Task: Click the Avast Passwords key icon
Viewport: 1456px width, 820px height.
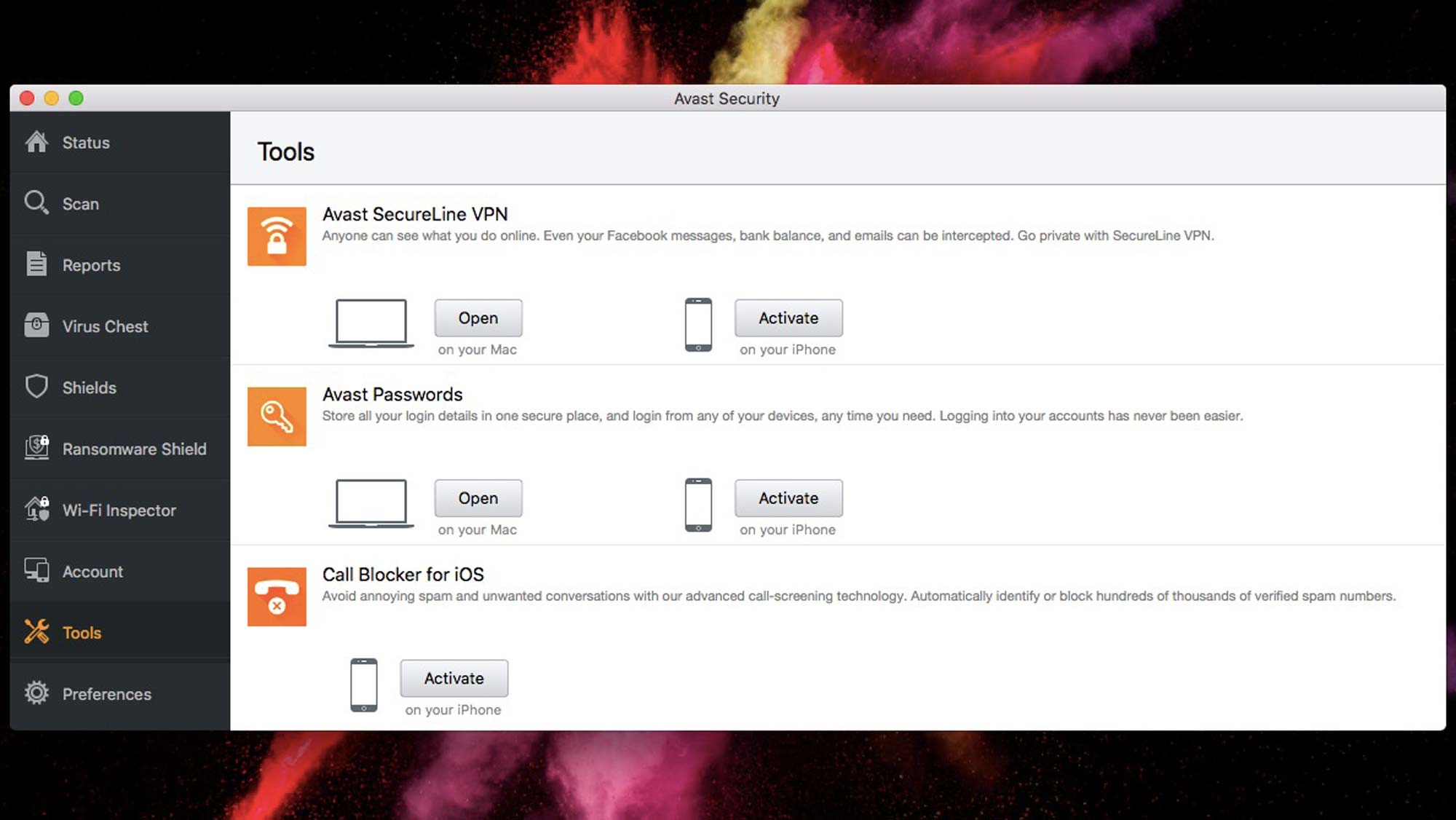Action: tap(277, 417)
